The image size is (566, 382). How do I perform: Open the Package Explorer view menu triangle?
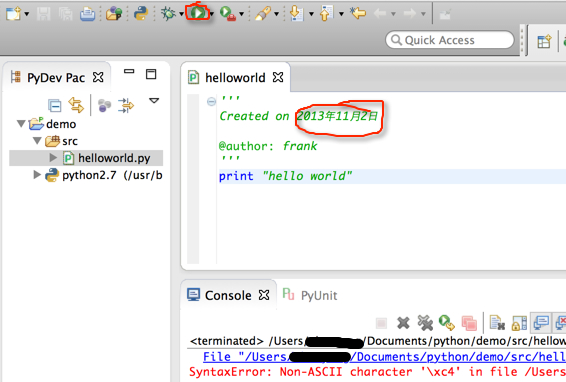click(x=154, y=100)
